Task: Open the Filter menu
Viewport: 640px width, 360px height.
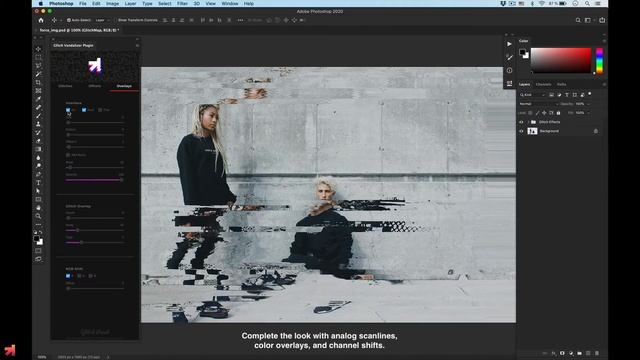Action: (182, 4)
